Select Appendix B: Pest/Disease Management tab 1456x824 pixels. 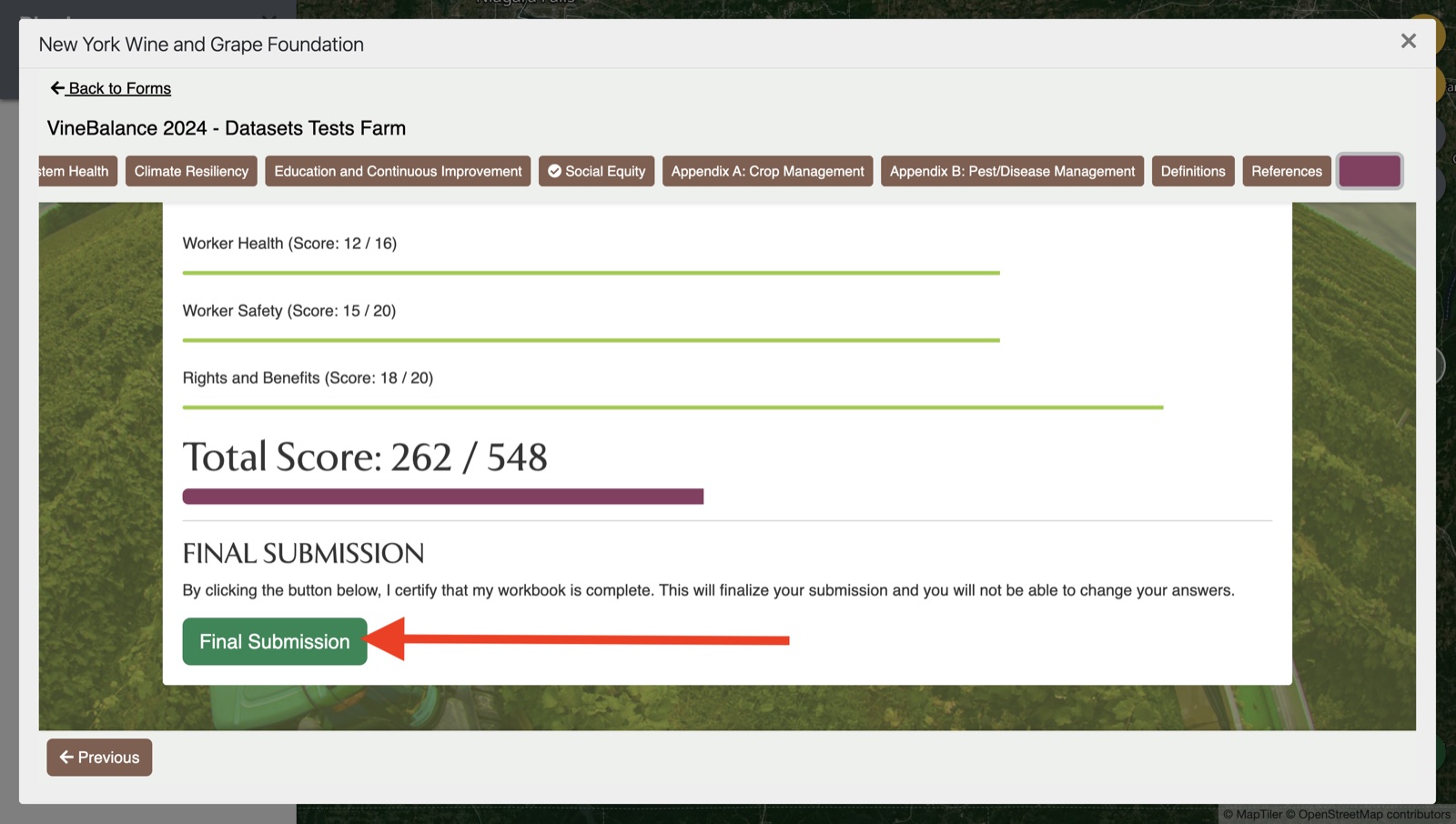pos(1012,171)
